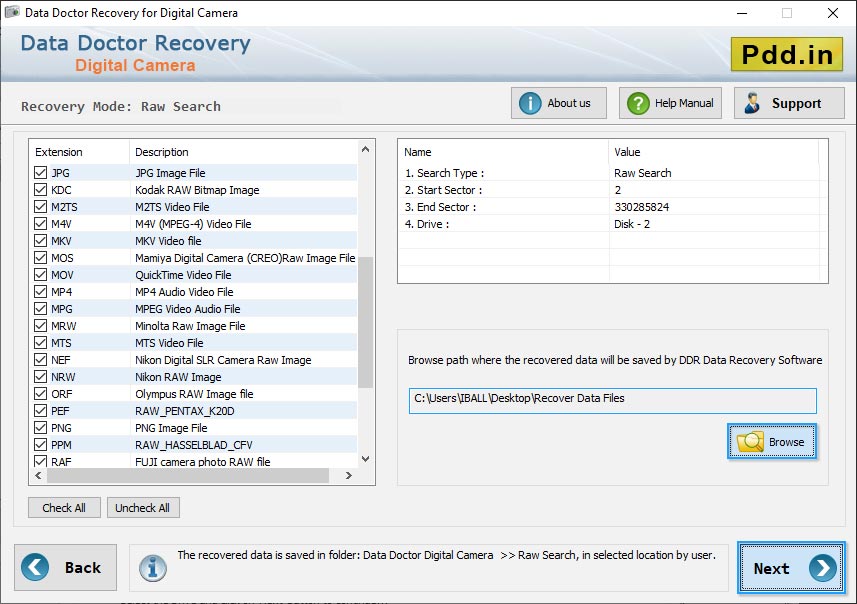Click the End Sector value 330285824
Viewport: 857px width, 604px height.
tap(642, 207)
